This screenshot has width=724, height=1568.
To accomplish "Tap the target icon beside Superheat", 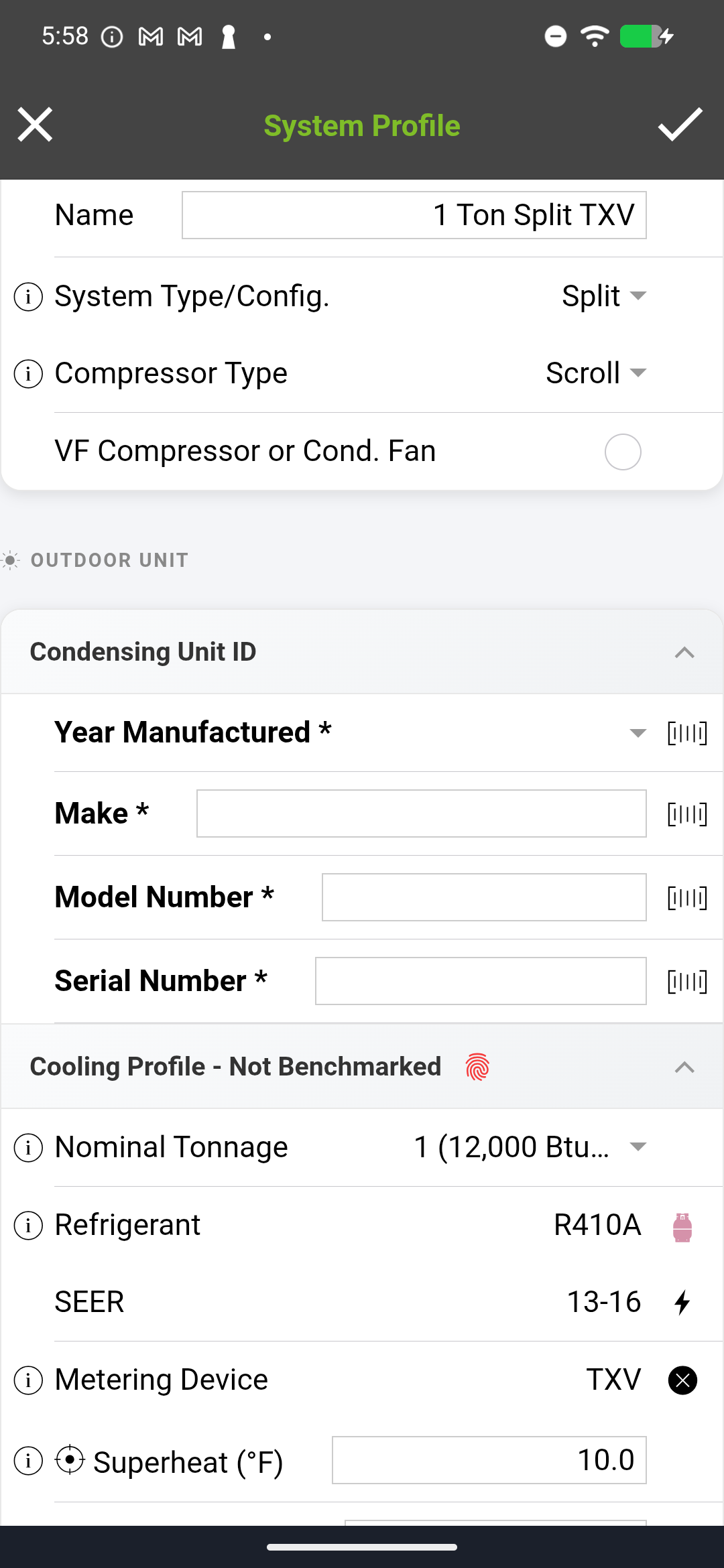I will click(x=70, y=1461).
